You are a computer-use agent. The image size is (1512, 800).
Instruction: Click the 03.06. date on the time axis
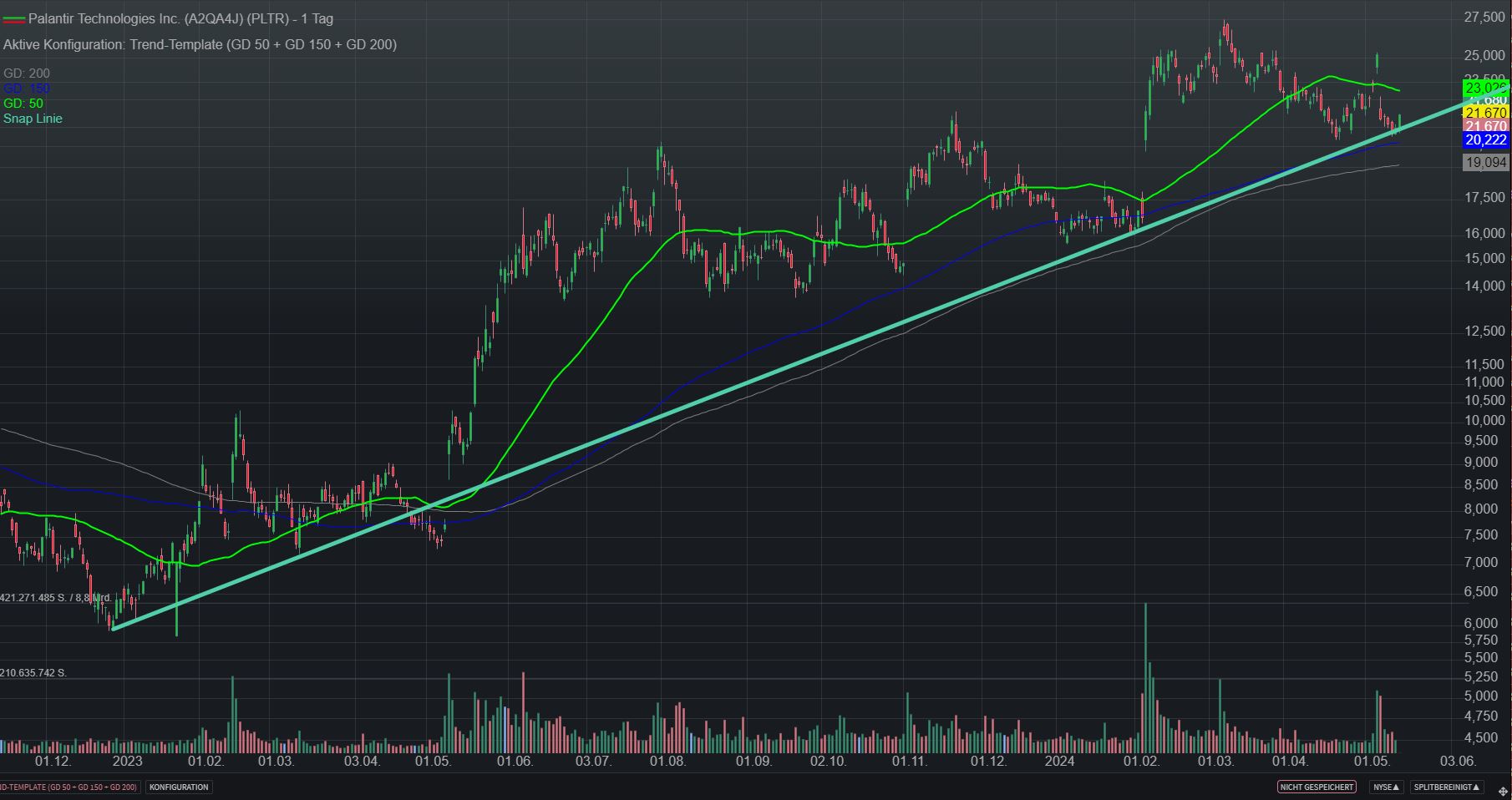[1458, 762]
